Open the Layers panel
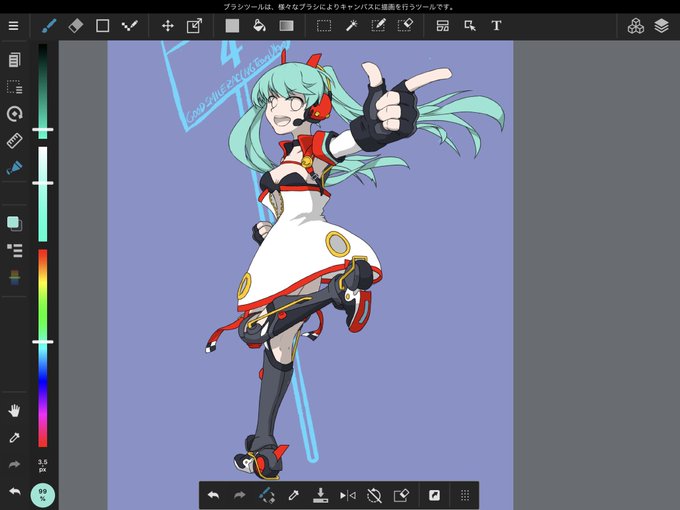The image size is (680, 510). coord(661,26)
